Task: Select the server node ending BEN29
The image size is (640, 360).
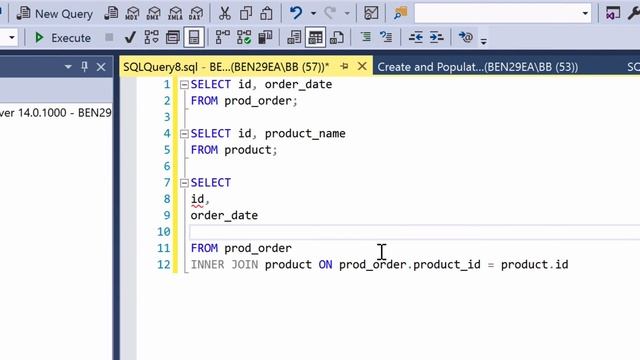Action: pyautogui.click(x=56, y=113)
